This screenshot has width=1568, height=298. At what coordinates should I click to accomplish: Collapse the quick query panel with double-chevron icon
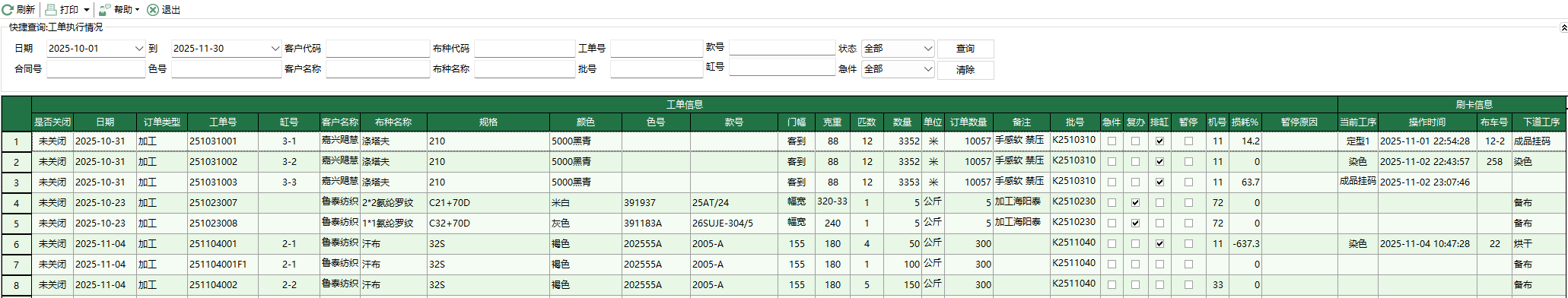point(1563,27)
